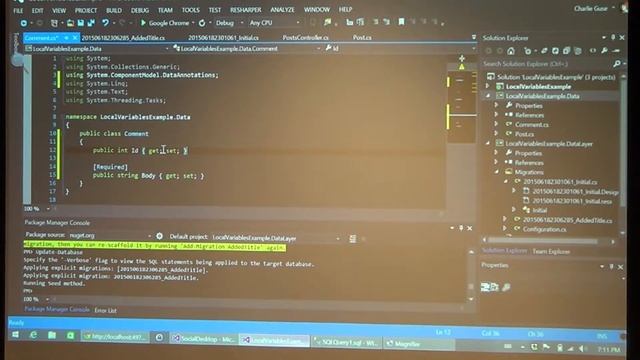Open the Magnifier taskbar button

(x=418, y=344)
